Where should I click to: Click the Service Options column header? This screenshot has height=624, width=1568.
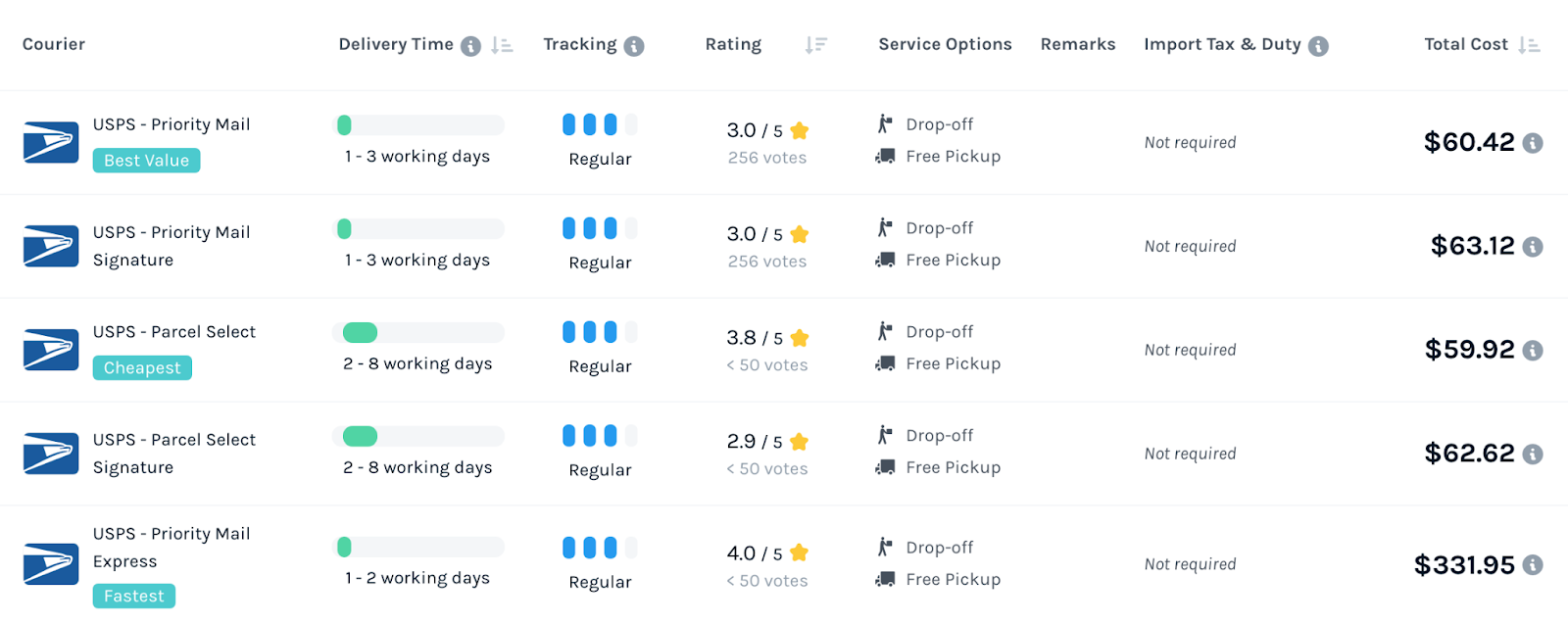945,44
